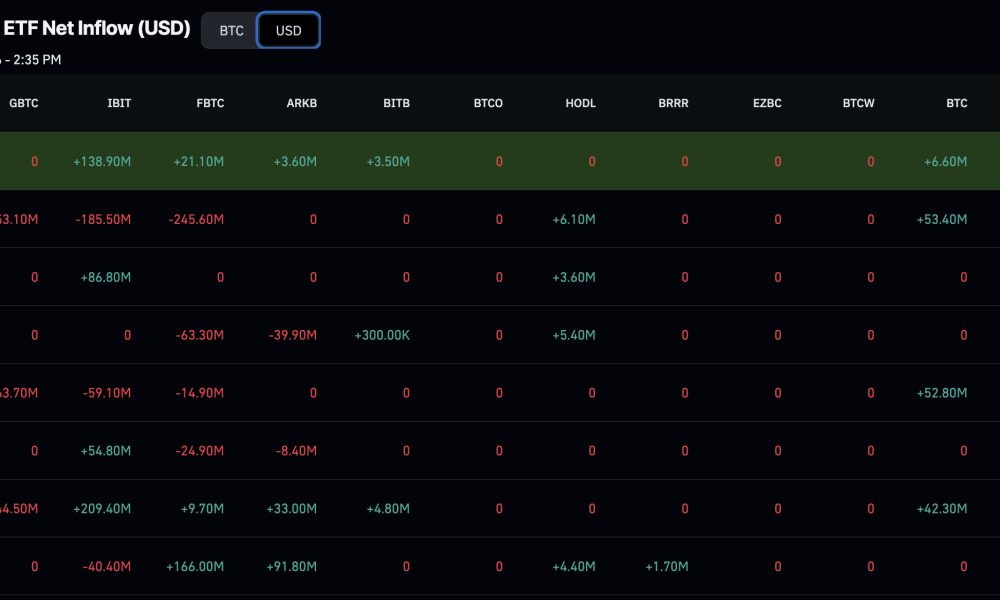Sort by the GBTC column header
1000x600 pixels.
[24, 103]
